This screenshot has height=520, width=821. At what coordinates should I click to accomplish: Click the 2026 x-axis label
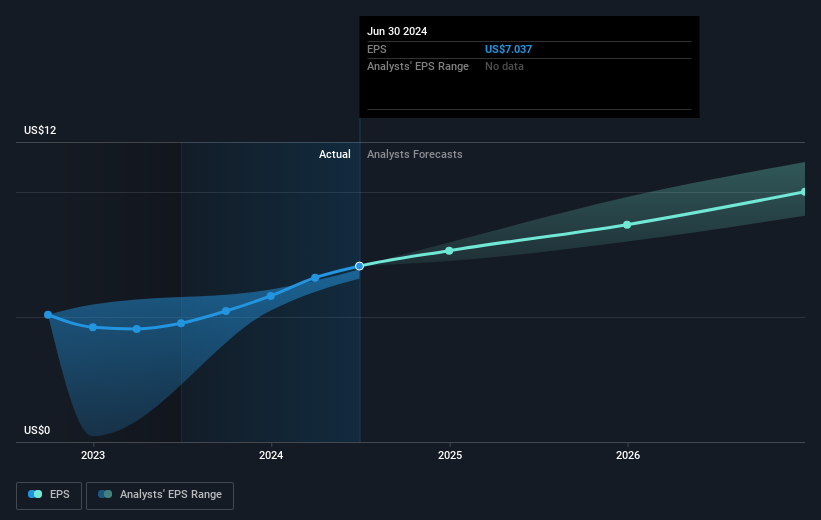pos(628,456)
